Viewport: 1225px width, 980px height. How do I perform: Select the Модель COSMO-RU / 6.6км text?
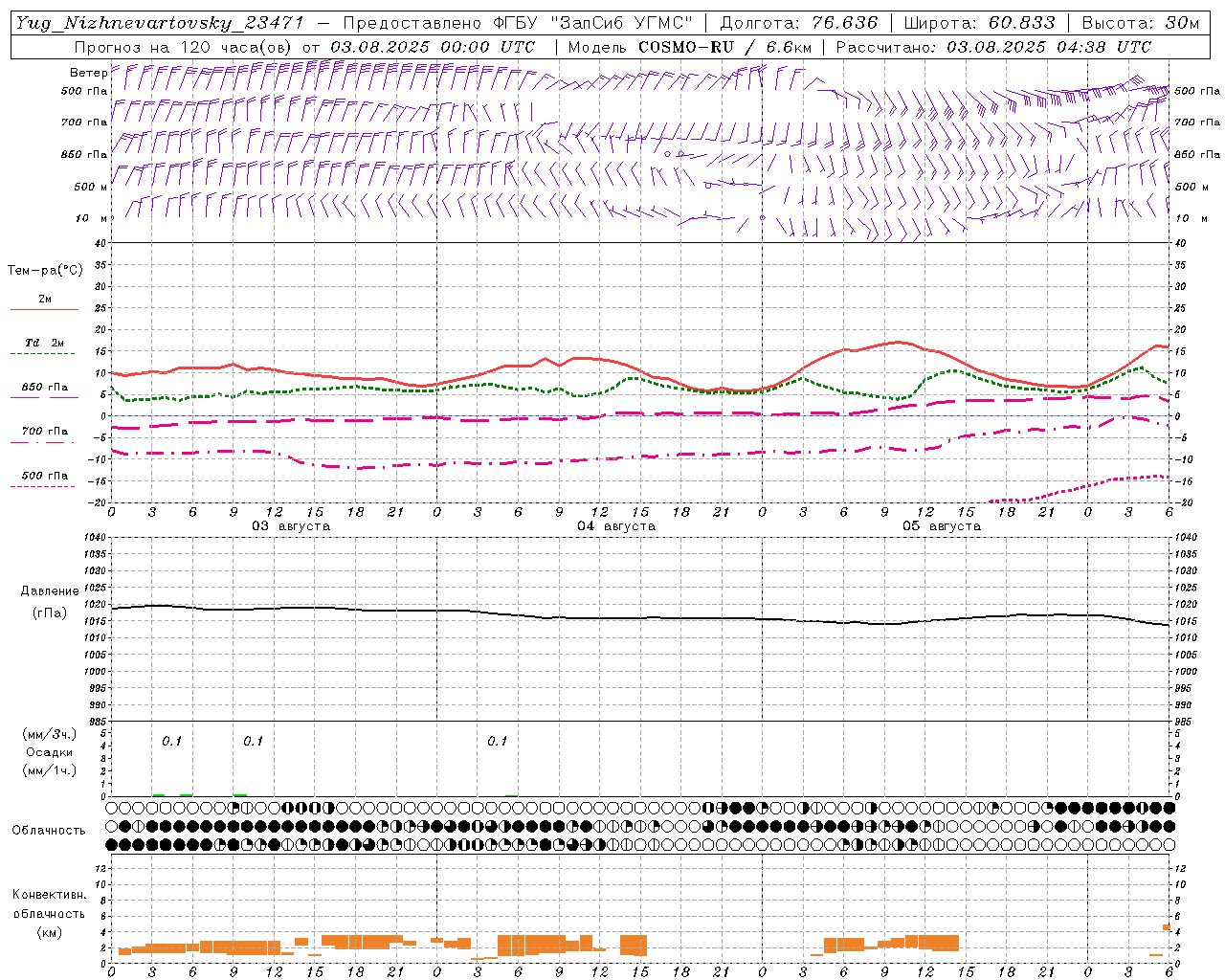(x=689, y=47)
